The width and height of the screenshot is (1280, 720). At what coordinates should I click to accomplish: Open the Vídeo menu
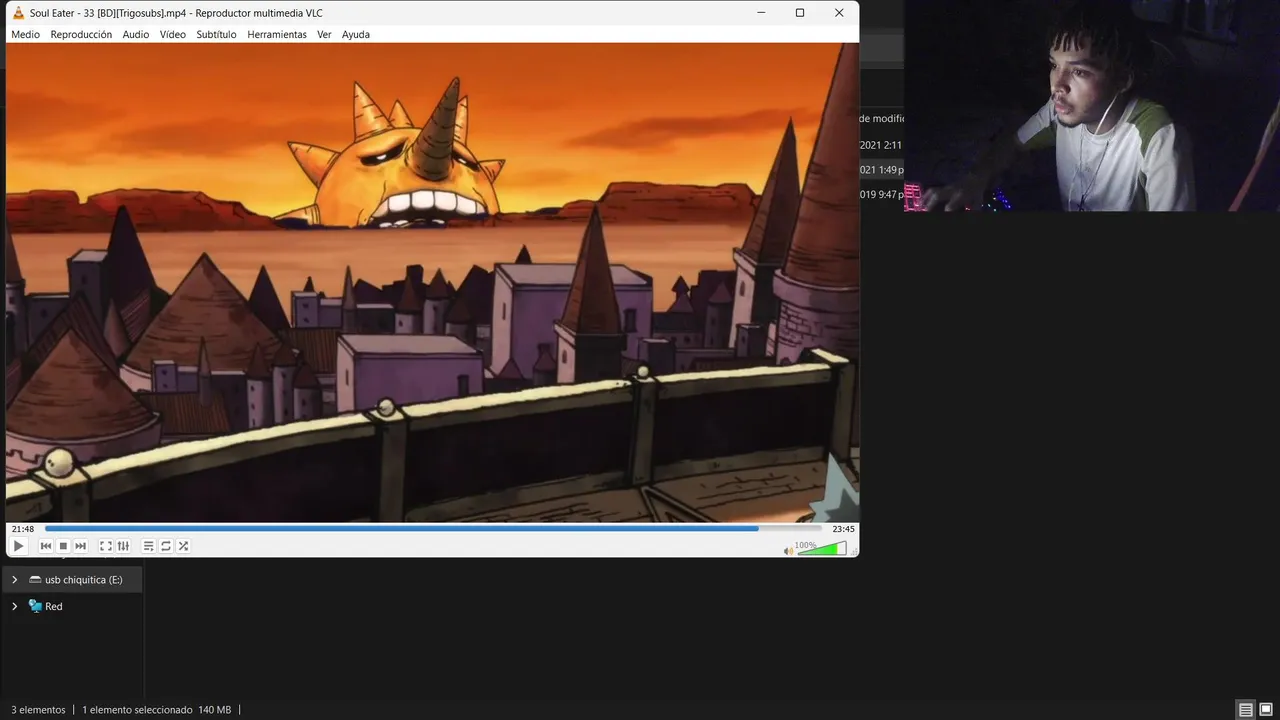click(173, 34)
